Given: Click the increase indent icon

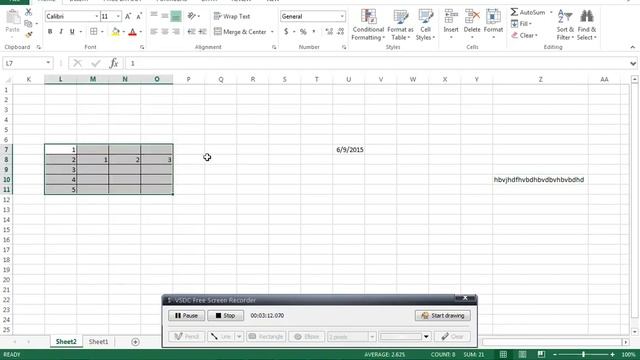Looking at the screenshot, I should pyautogui.click(x=202, y=31).
